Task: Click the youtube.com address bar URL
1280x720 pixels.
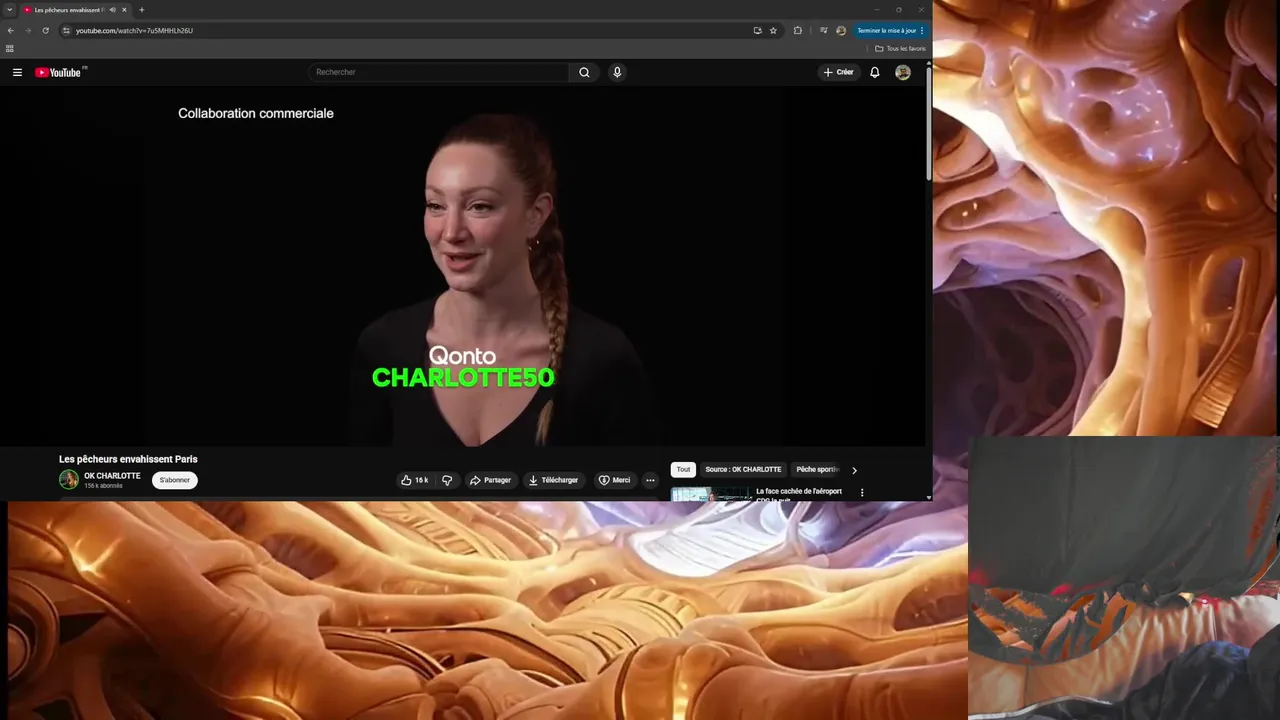Action: pyautogui.click(x=134, y=31)
